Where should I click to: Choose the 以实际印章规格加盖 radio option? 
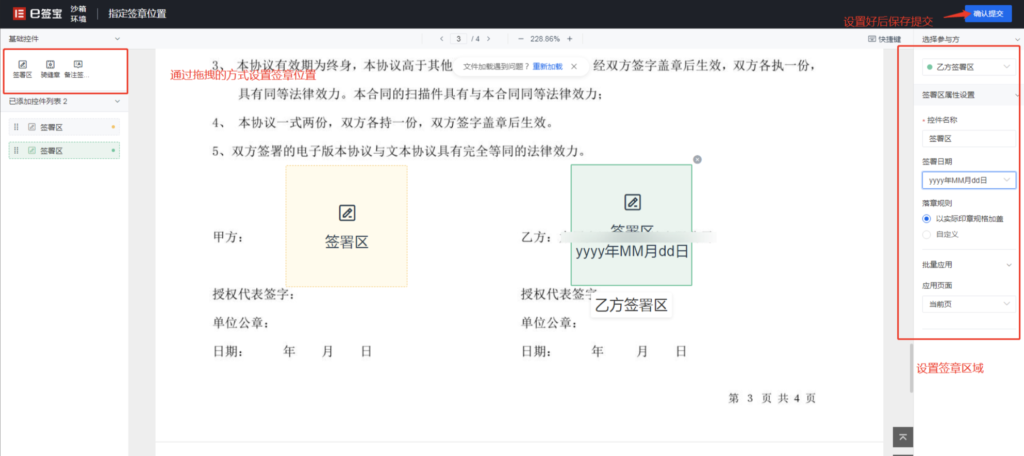[x=927, y=218]
